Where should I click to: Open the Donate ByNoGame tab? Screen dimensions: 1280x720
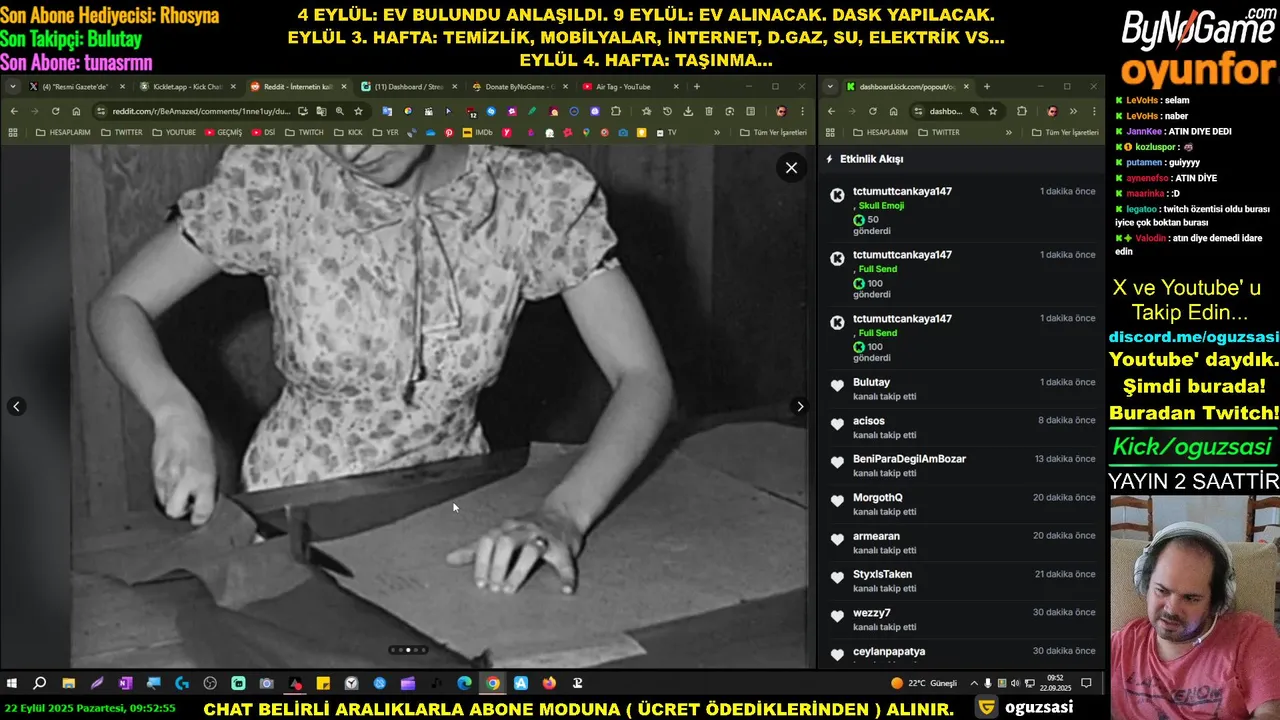point(519,87)
